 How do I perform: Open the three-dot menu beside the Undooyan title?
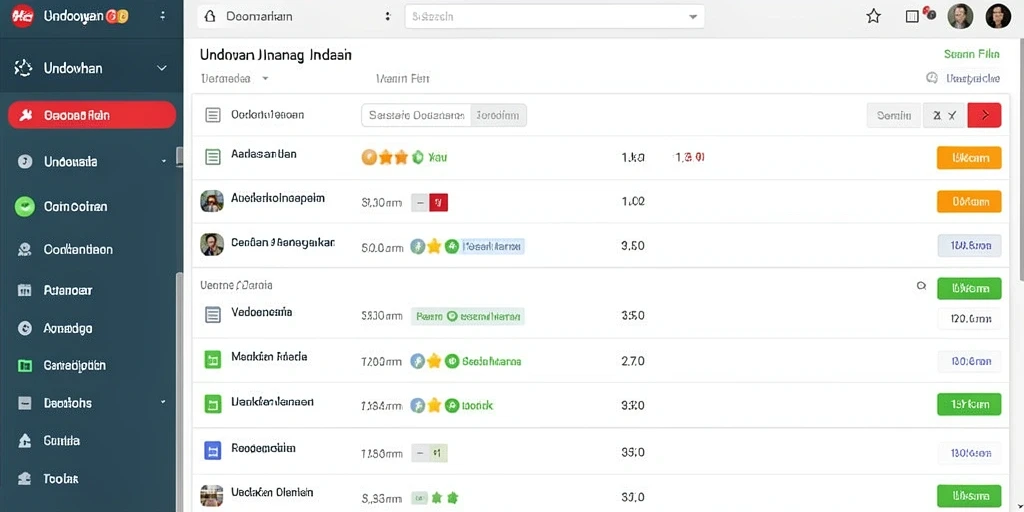coord(163,16)
